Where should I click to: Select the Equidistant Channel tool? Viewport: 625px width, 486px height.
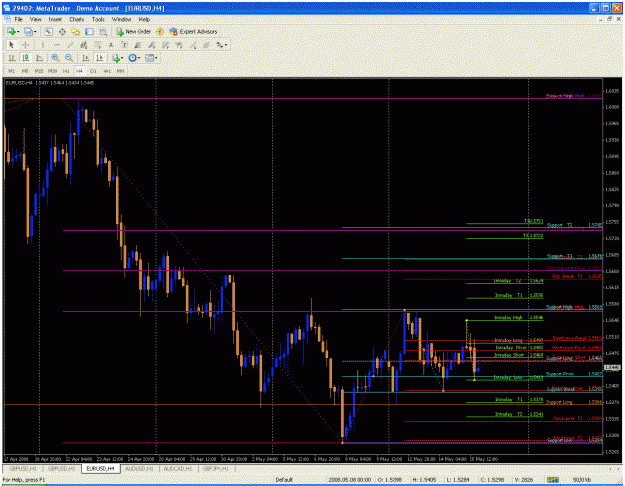point(84,45)
